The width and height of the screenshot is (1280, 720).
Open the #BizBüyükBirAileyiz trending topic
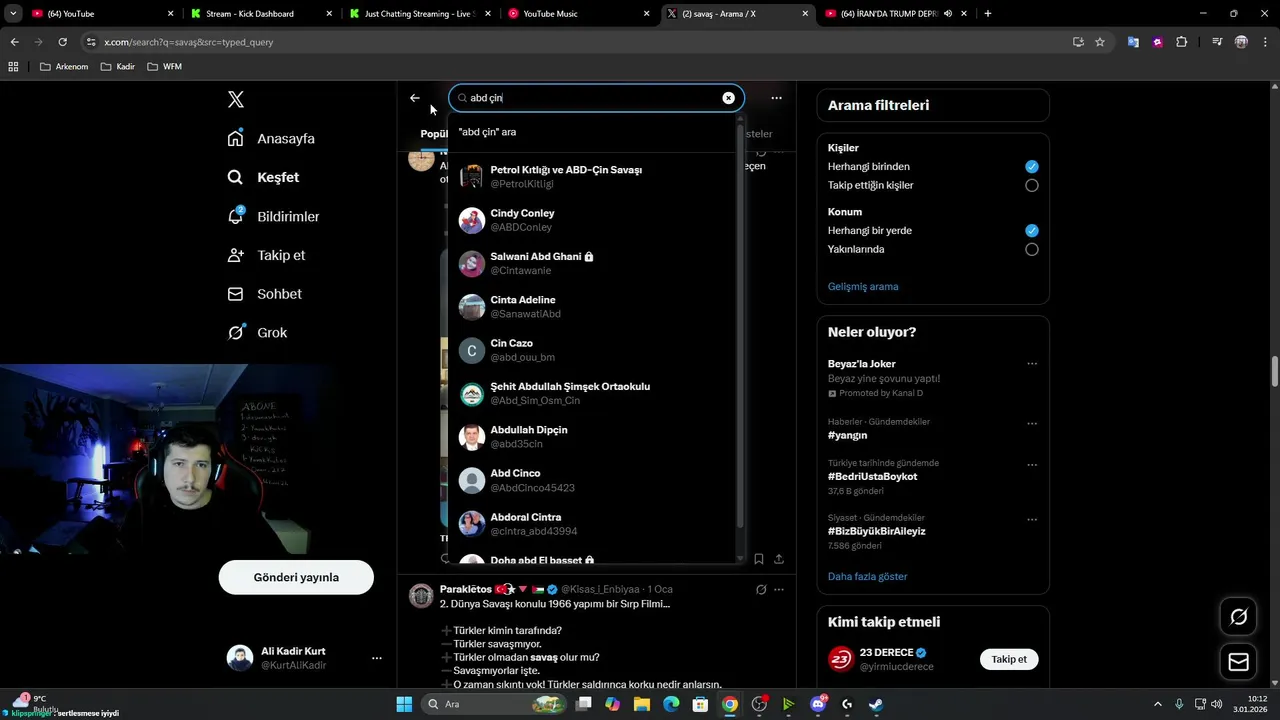click(876, 531)
